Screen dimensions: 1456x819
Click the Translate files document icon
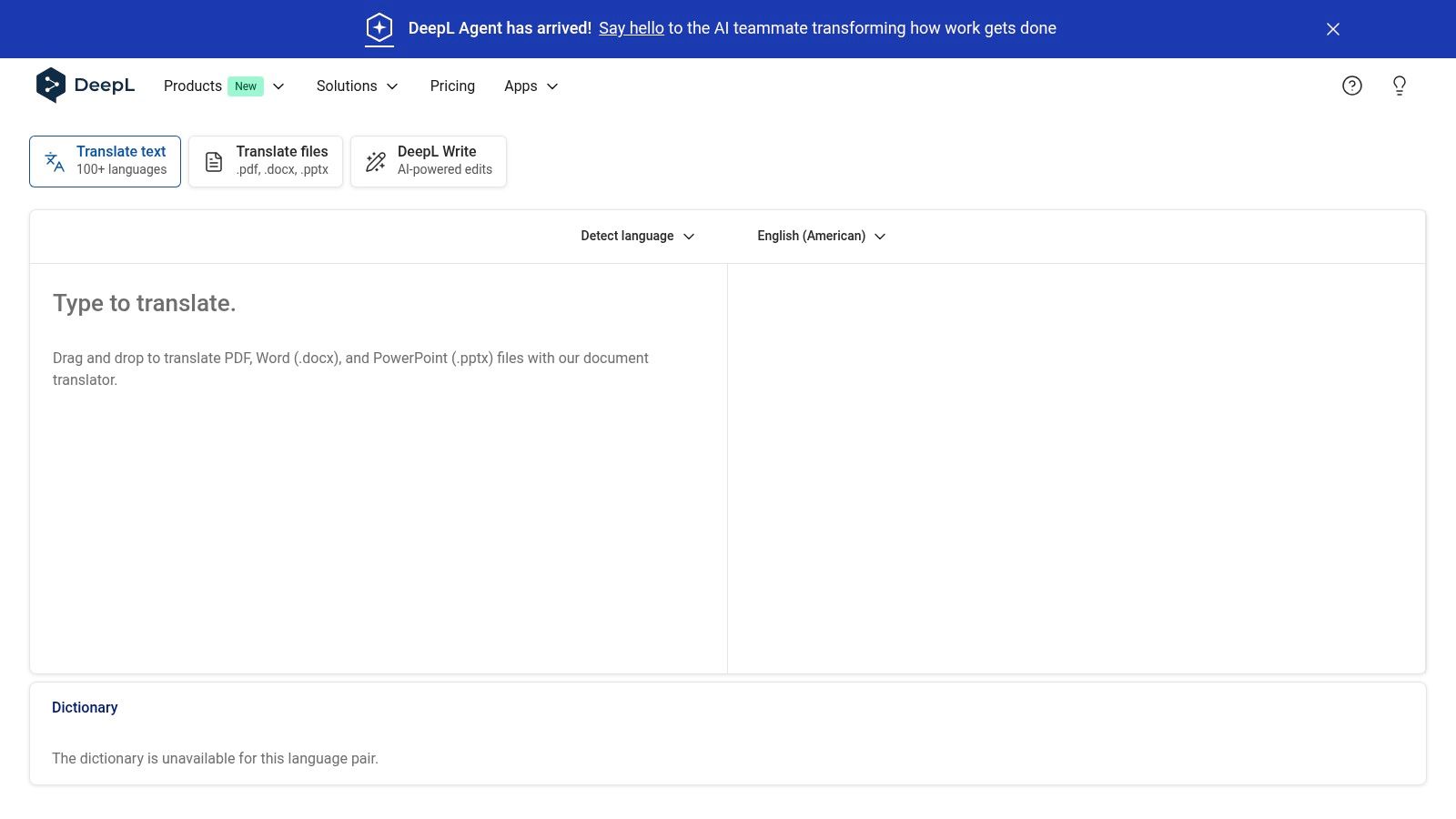(x=214, y=162)
